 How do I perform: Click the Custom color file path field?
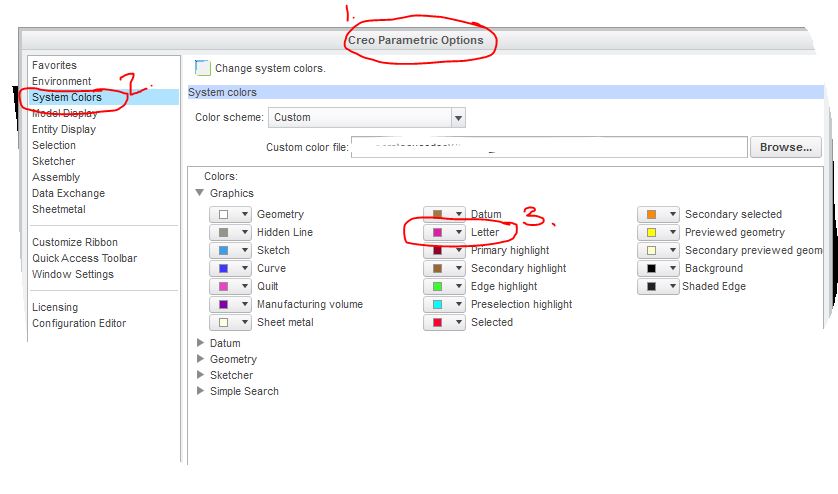(549, 147)
